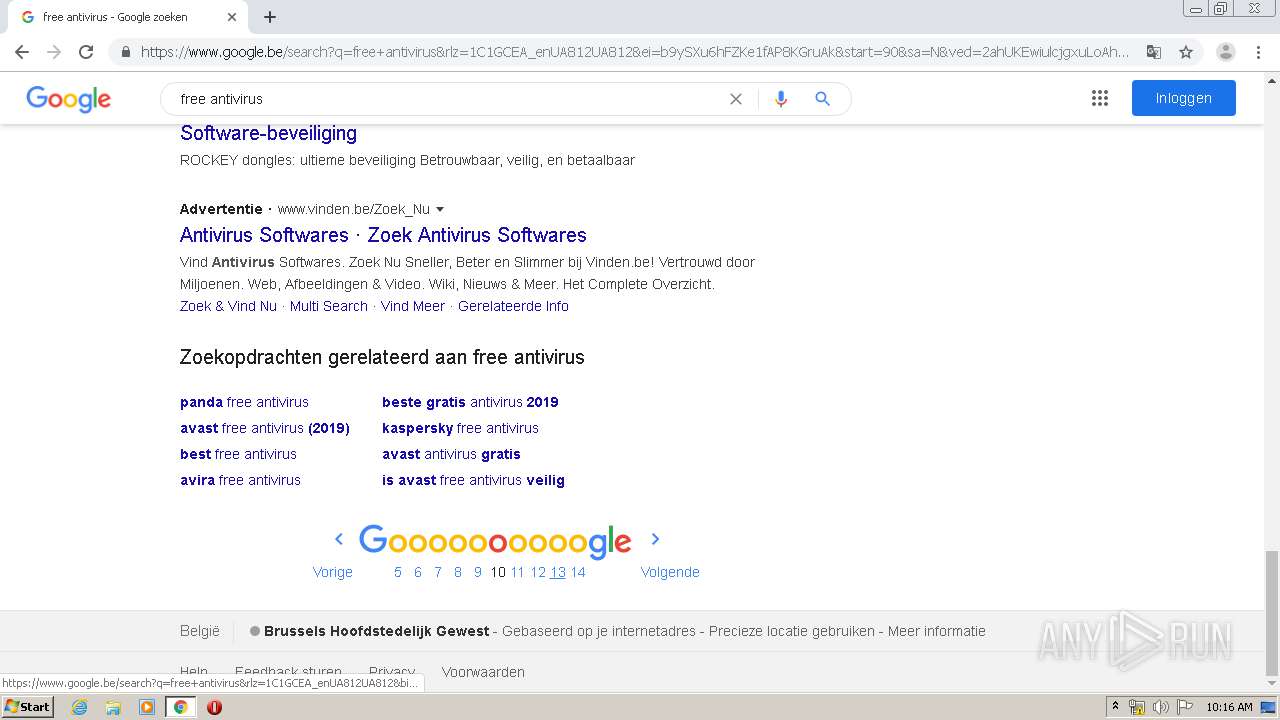This screenshot has height=720, width=1280.
Task: Jump to results page 5
Action: tap(398, 572)
